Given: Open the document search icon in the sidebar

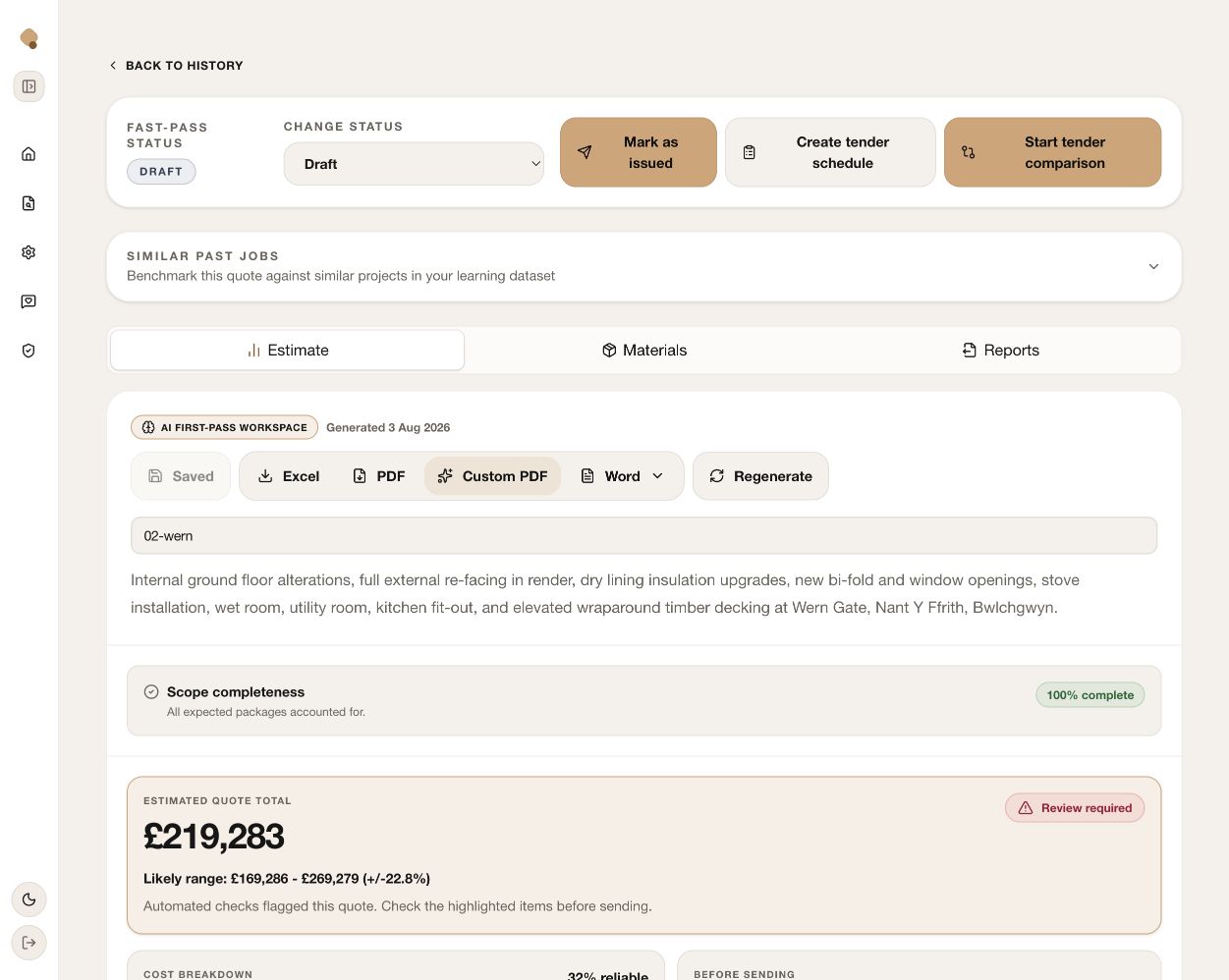Looking at the screenshot, I should (28, 203).
